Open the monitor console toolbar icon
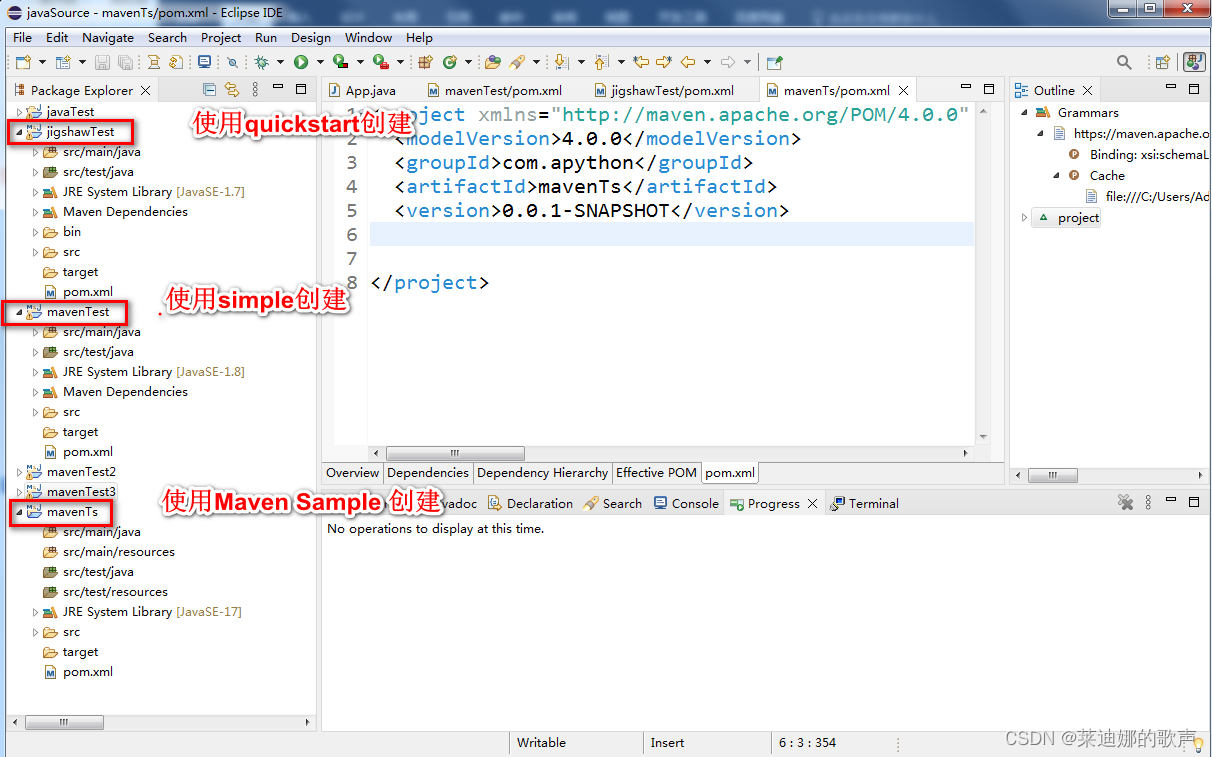Screen dimensions: 1212x757 [205, 62]
